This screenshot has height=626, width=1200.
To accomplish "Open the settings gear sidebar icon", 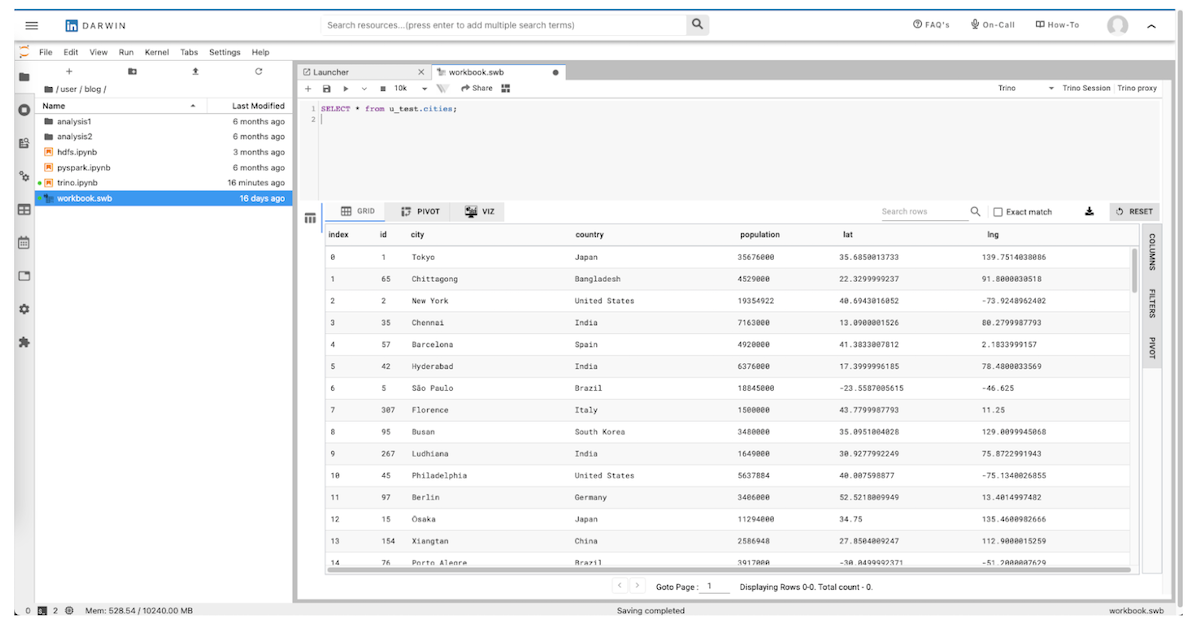I will [x=24, y=309].
